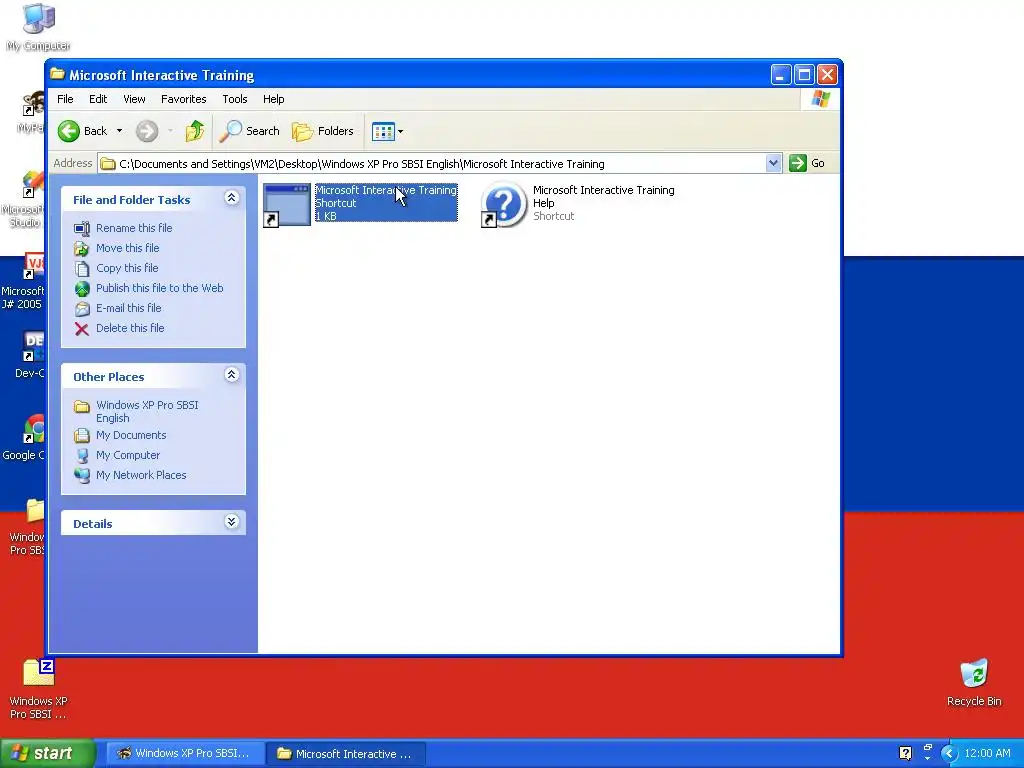Open the File menu

click(x=65, y=99)
